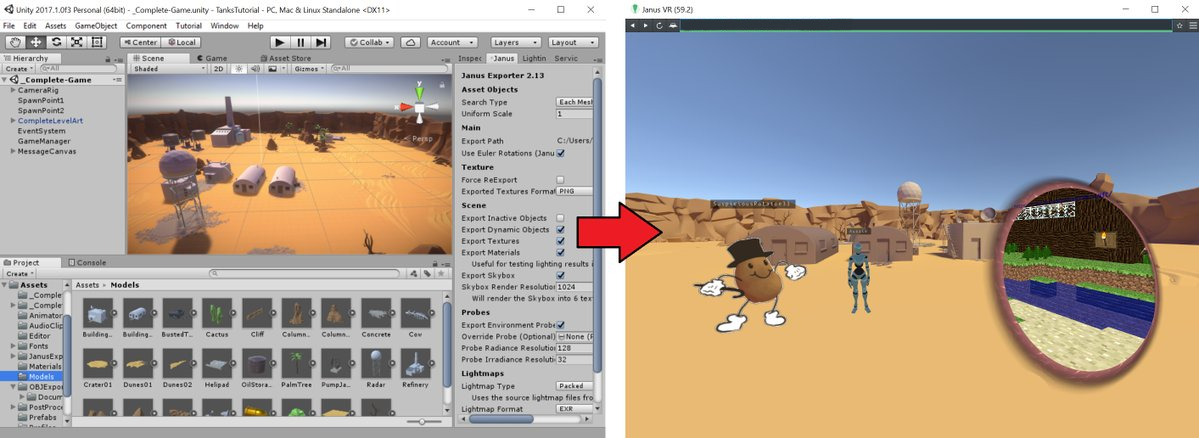This screenshot has width=1199, height=438.
Task: Select the Cactus model asset
Action: [x=217, y=313]
